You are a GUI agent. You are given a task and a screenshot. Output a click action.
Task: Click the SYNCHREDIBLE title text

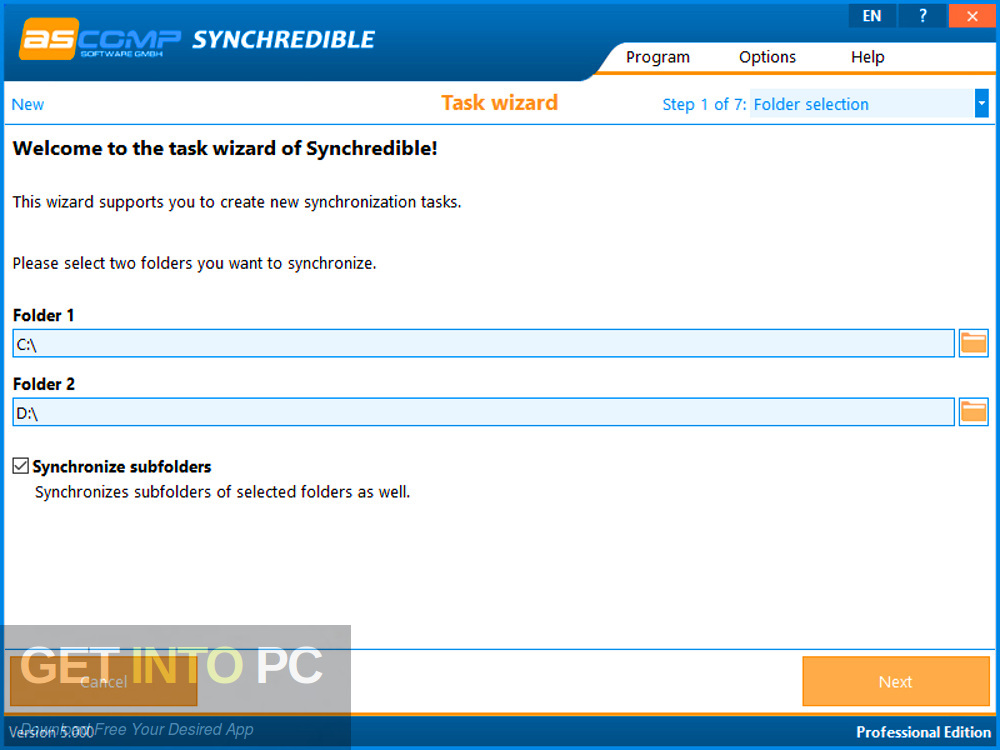[284, 40]
